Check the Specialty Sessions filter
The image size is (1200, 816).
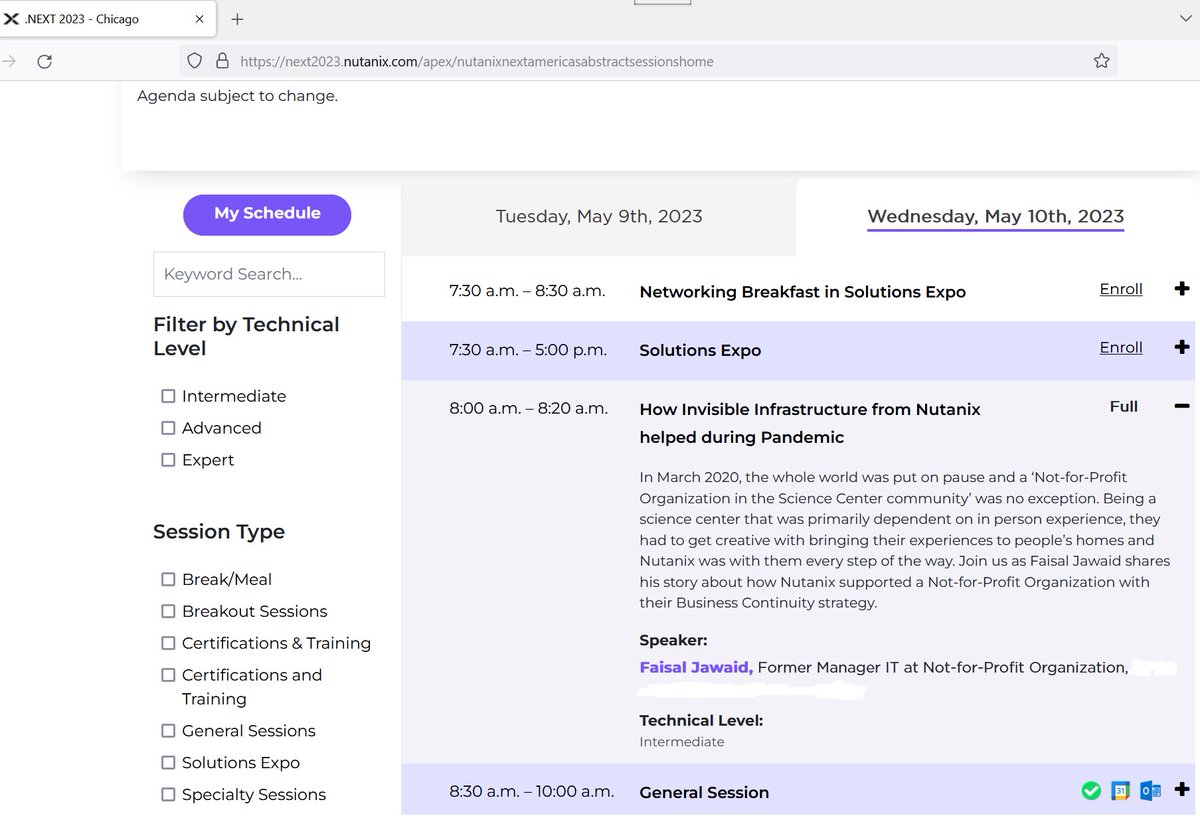click(x=168, y=795)
